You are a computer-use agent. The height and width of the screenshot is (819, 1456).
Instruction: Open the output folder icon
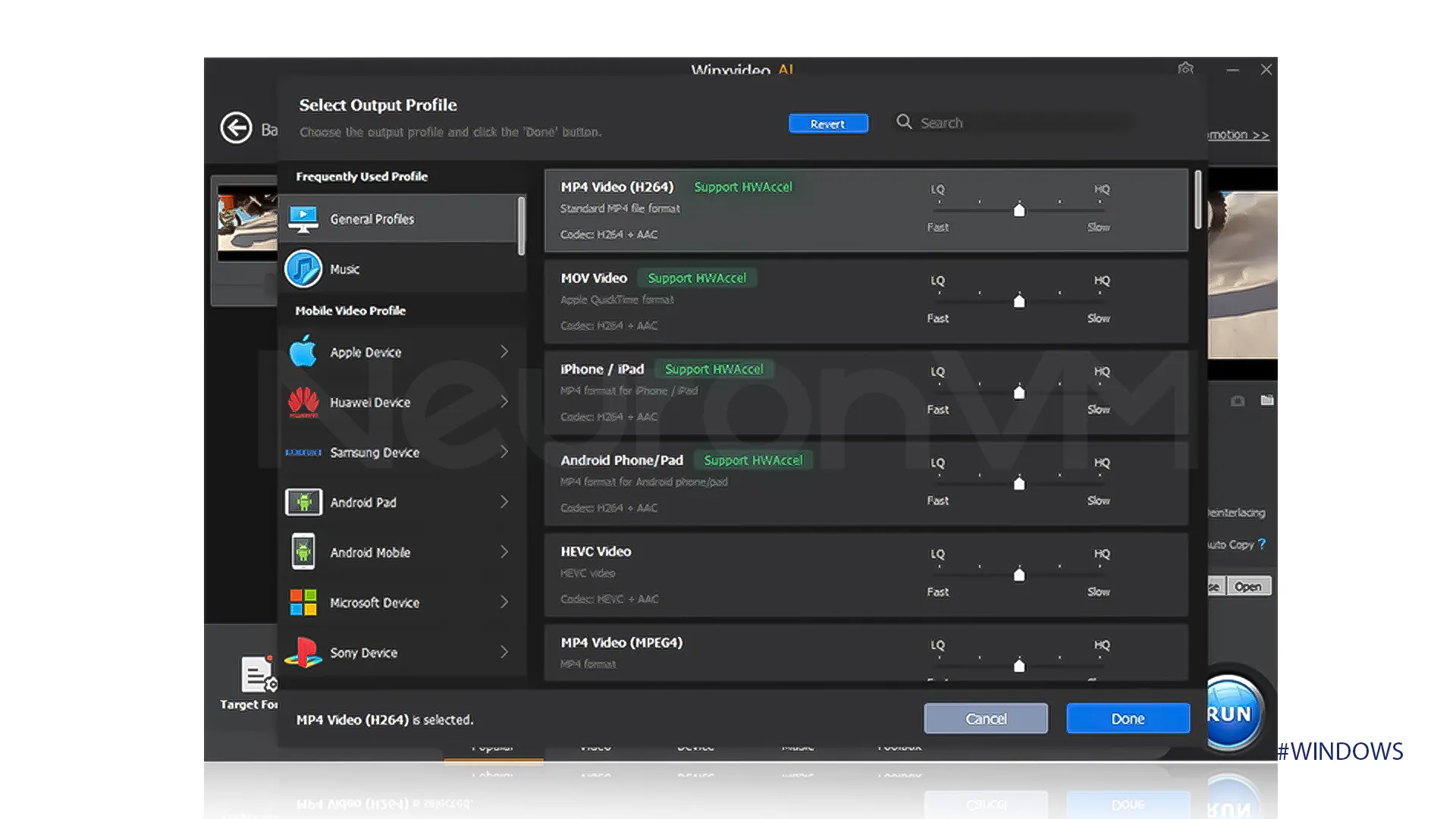(1267, 400)
